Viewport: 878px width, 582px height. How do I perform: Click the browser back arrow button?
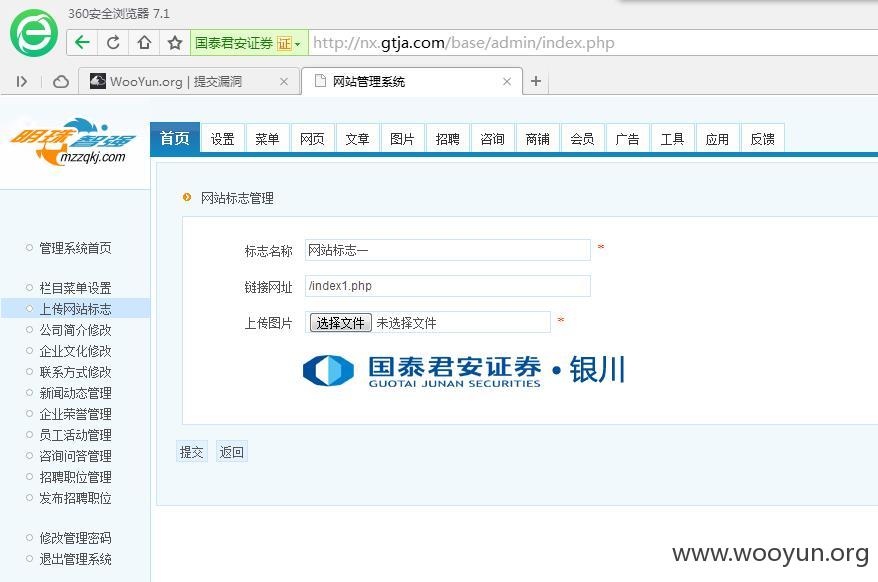point(82,43)
